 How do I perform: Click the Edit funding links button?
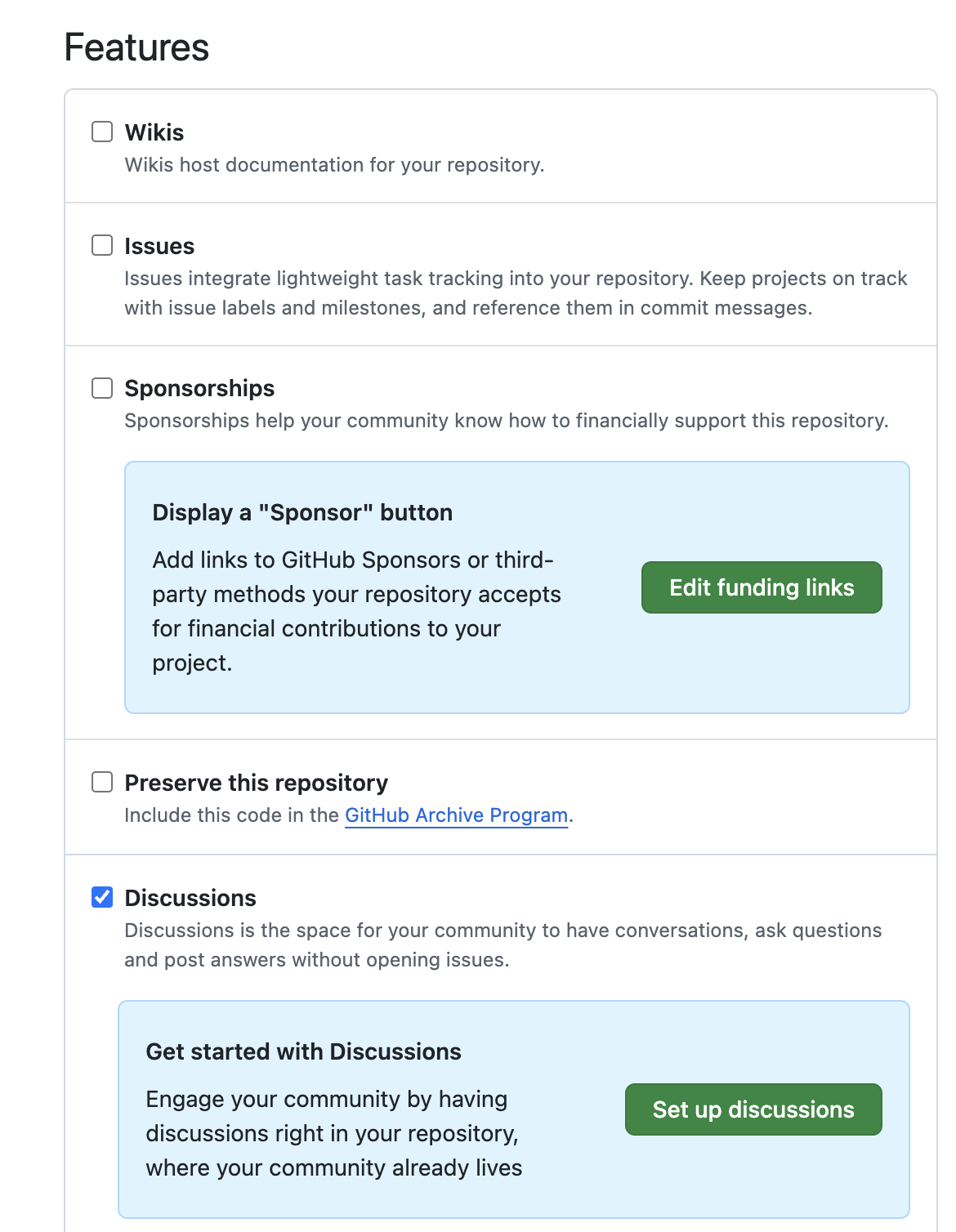pos(761,587)
